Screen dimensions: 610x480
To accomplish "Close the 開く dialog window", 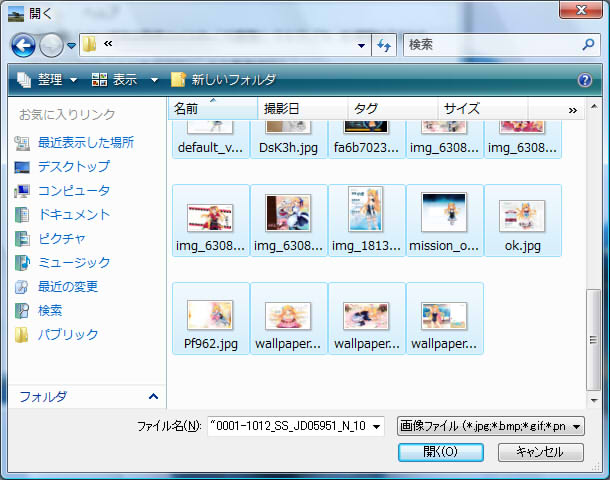I will coord(581,10).
